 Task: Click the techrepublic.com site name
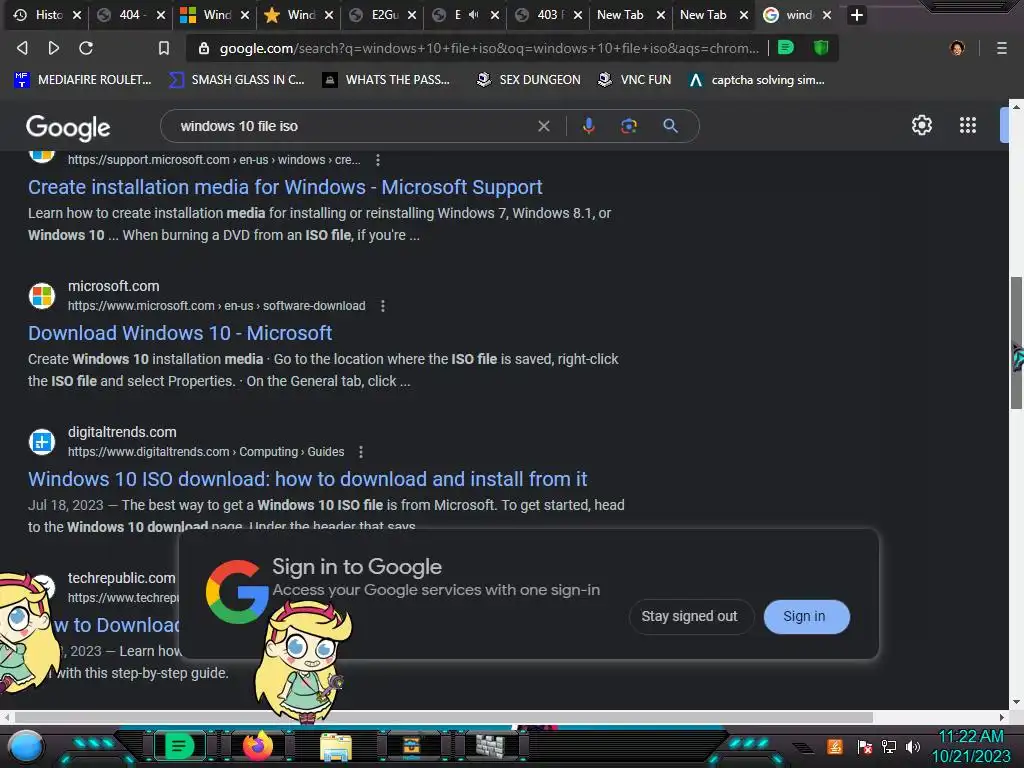click(121, 578)
